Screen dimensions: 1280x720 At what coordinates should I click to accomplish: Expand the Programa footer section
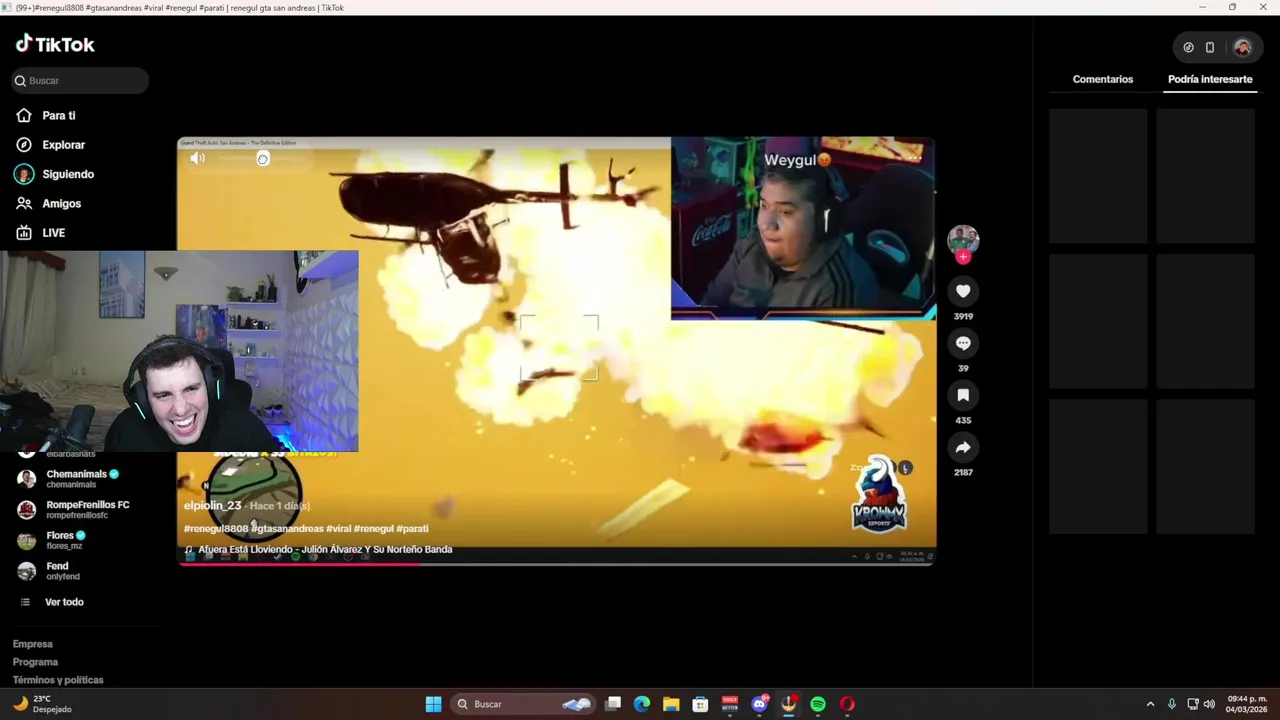[x=35, y=662]
